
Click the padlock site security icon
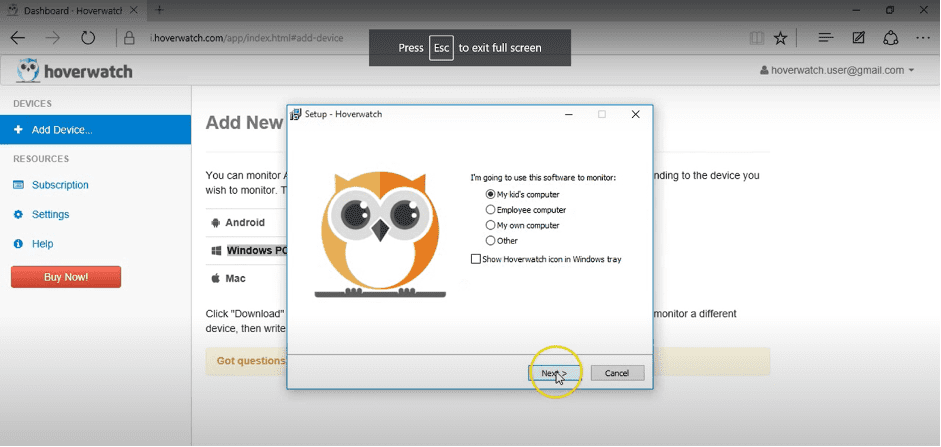point(129,38)
